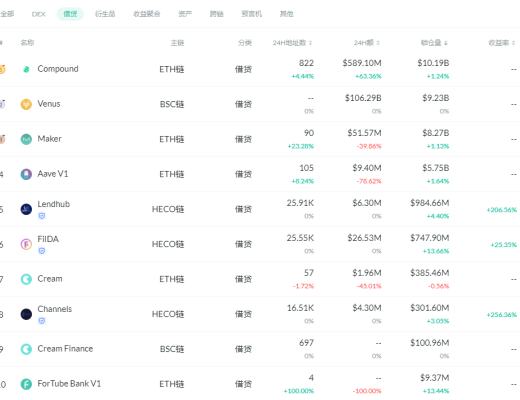
Task: Sort by 24H地址数 using its arrow icon
Action: tap(310, 43)
